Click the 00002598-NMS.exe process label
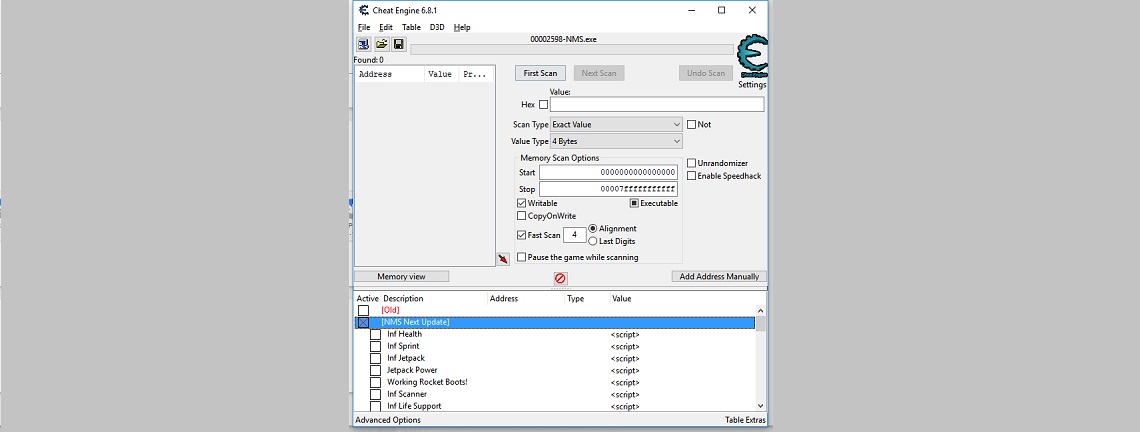 click(564, 39)
